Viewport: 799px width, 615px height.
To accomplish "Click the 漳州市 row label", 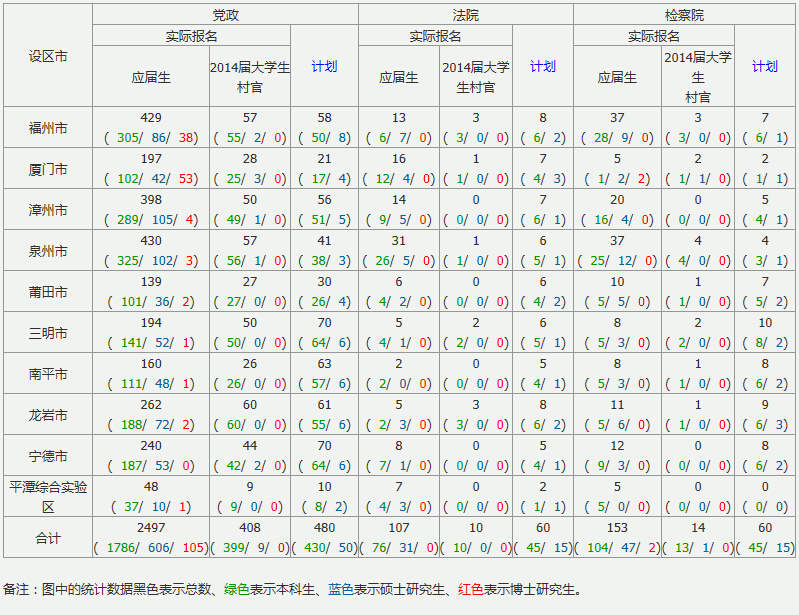I will tap(48, 210).
